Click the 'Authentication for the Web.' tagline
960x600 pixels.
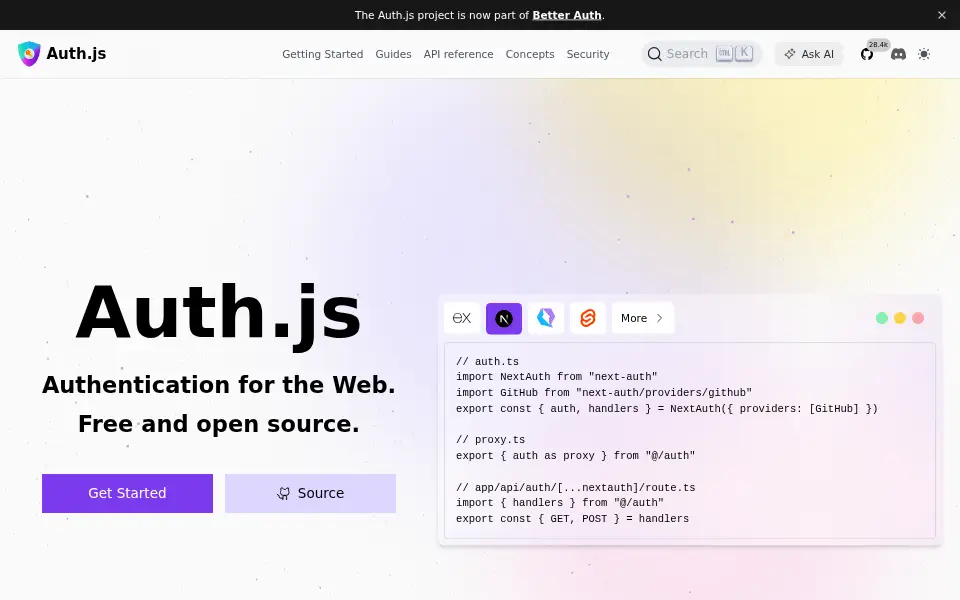coord(219,385)
